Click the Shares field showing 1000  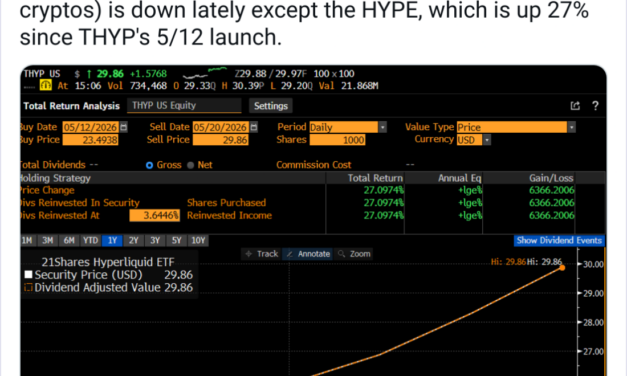(337, 140)
